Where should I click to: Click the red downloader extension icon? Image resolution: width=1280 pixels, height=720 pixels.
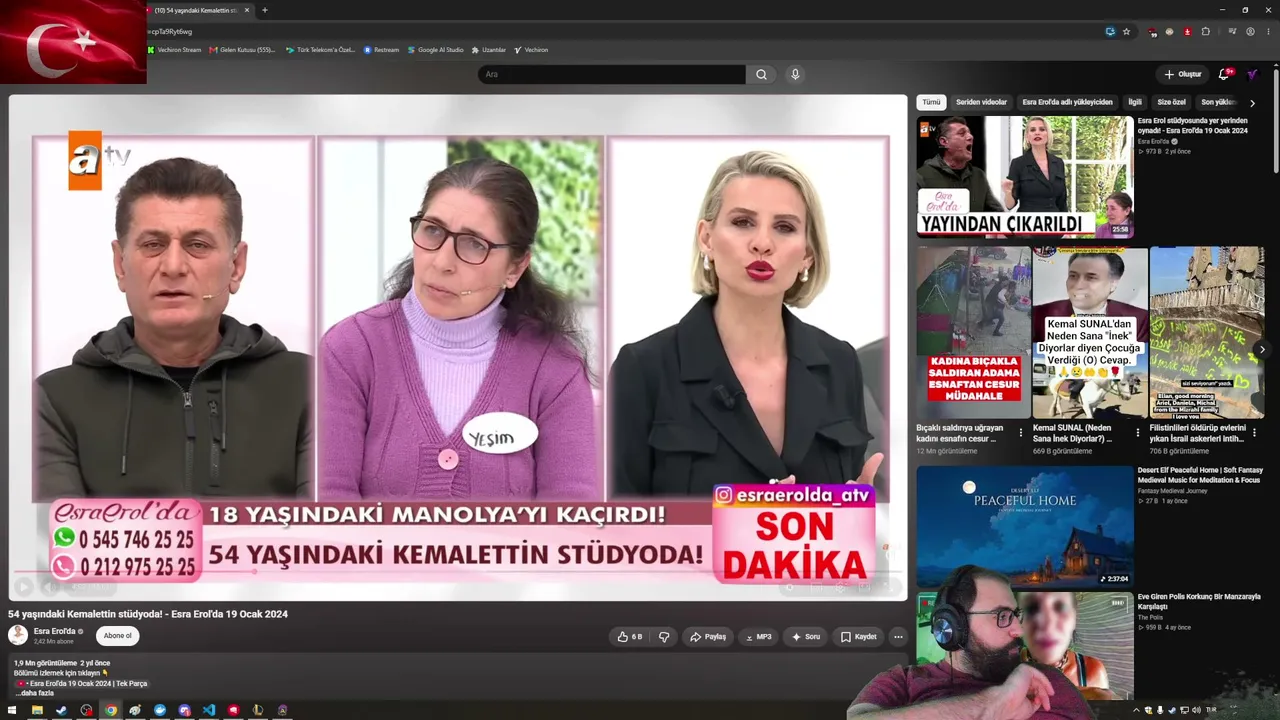click(x=1188, y=31)
